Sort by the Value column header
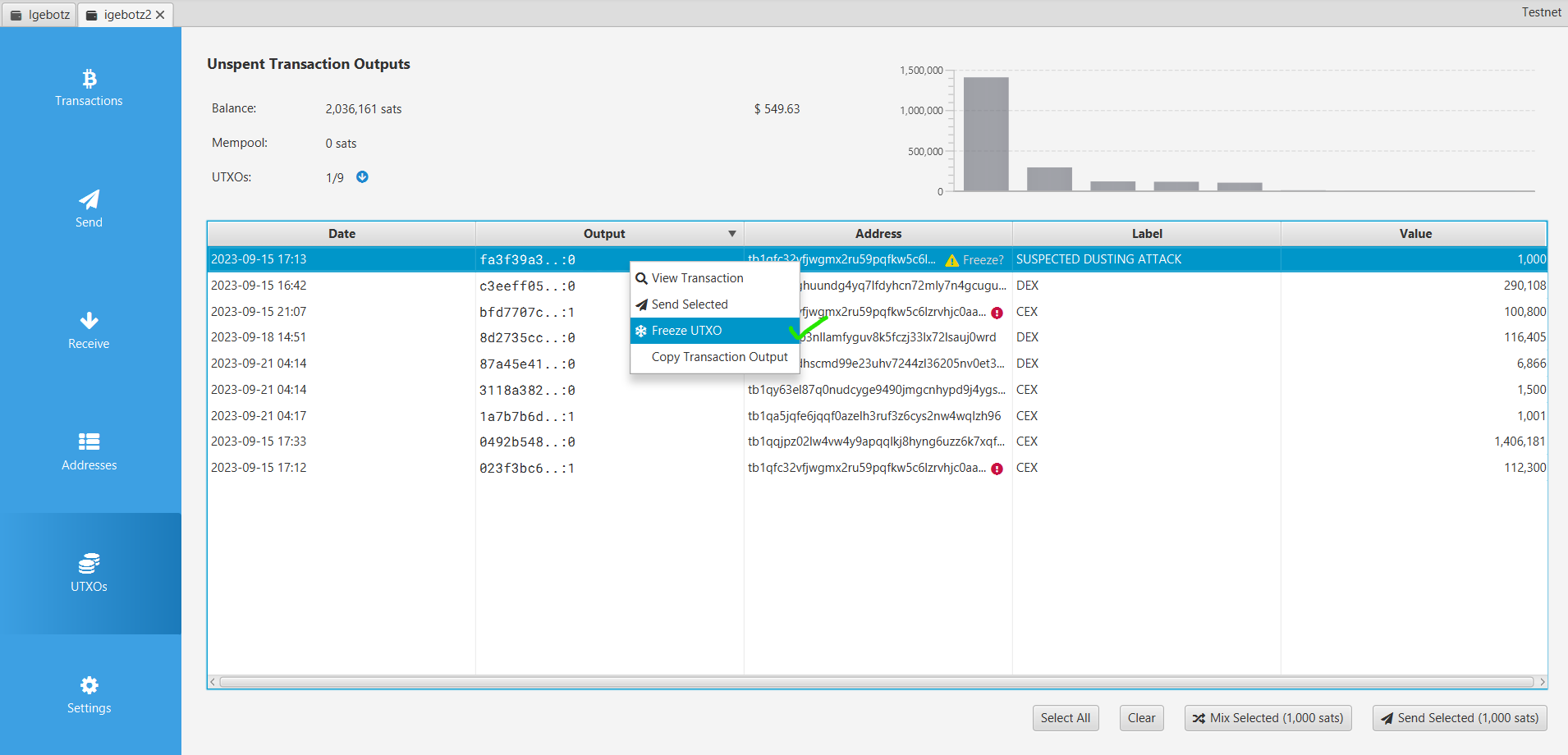This screenshot has width=1568, height=755. coord(1414,234)
